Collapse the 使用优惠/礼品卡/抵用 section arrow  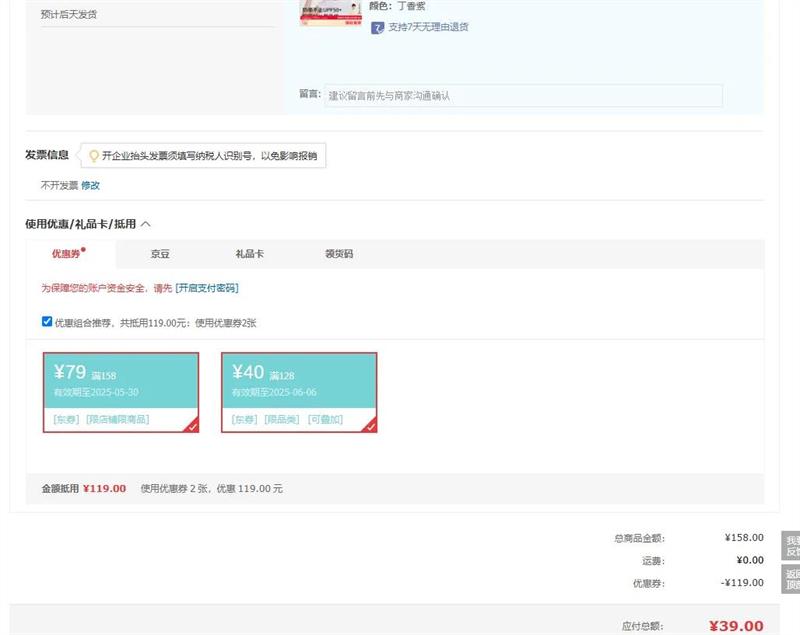[x=146, y=225]
